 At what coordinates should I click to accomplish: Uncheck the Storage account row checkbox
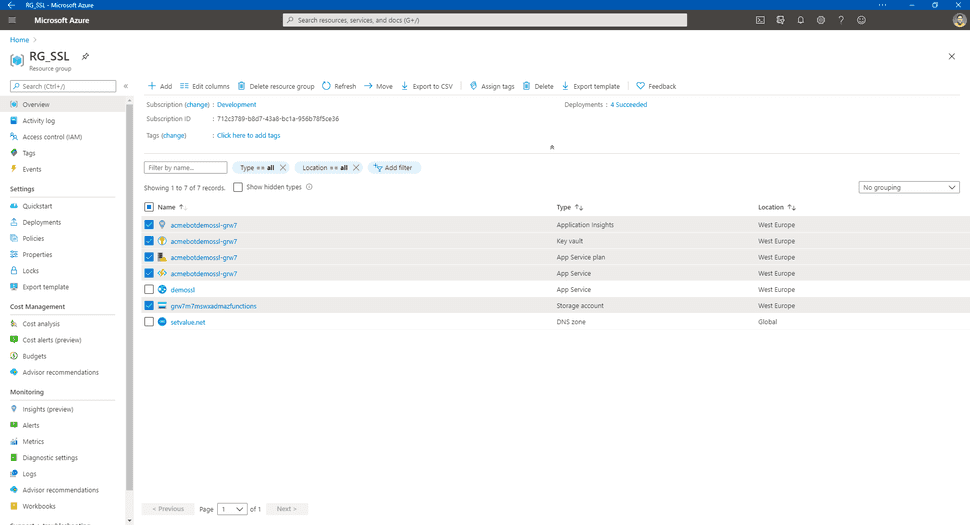[x=149, y=305]
